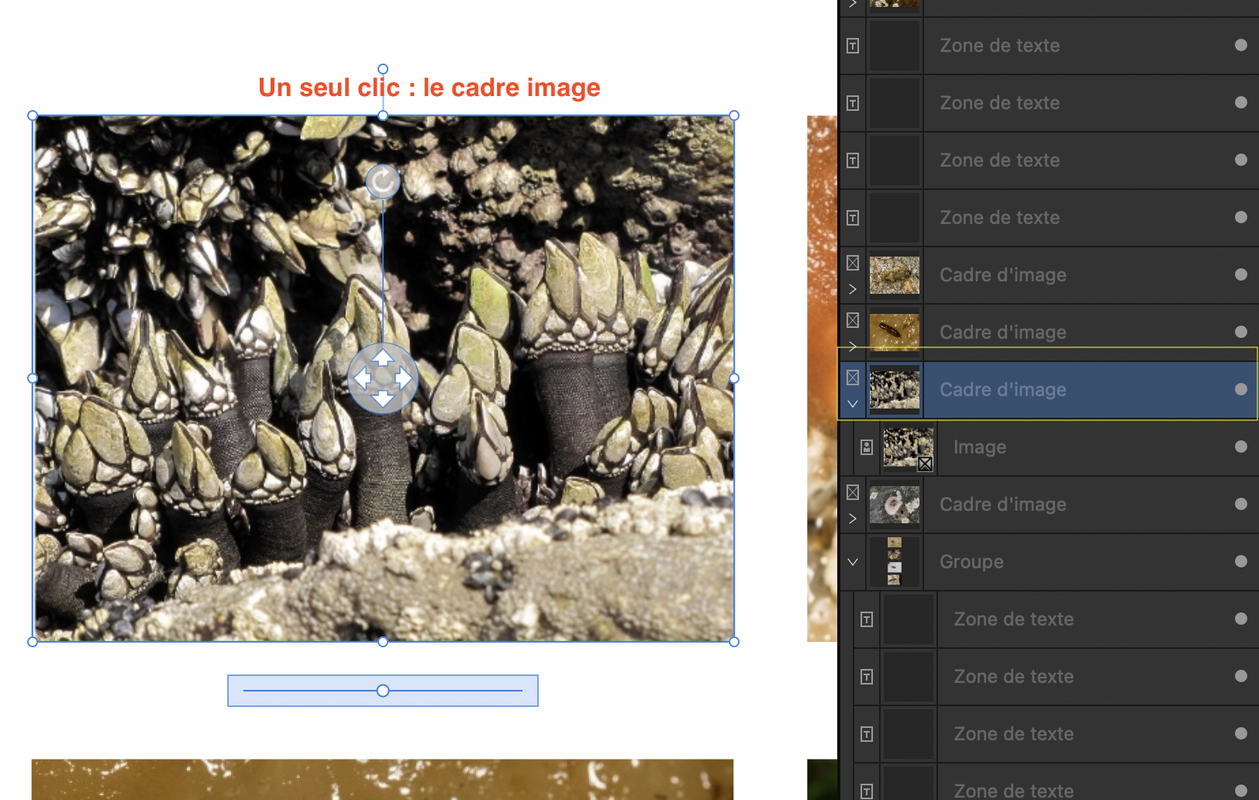The width and height of the screenshot is (1259, 800).
Task: Click the four-arrow pan content icon
Action: pyautogui.click(x=383, y=378)
